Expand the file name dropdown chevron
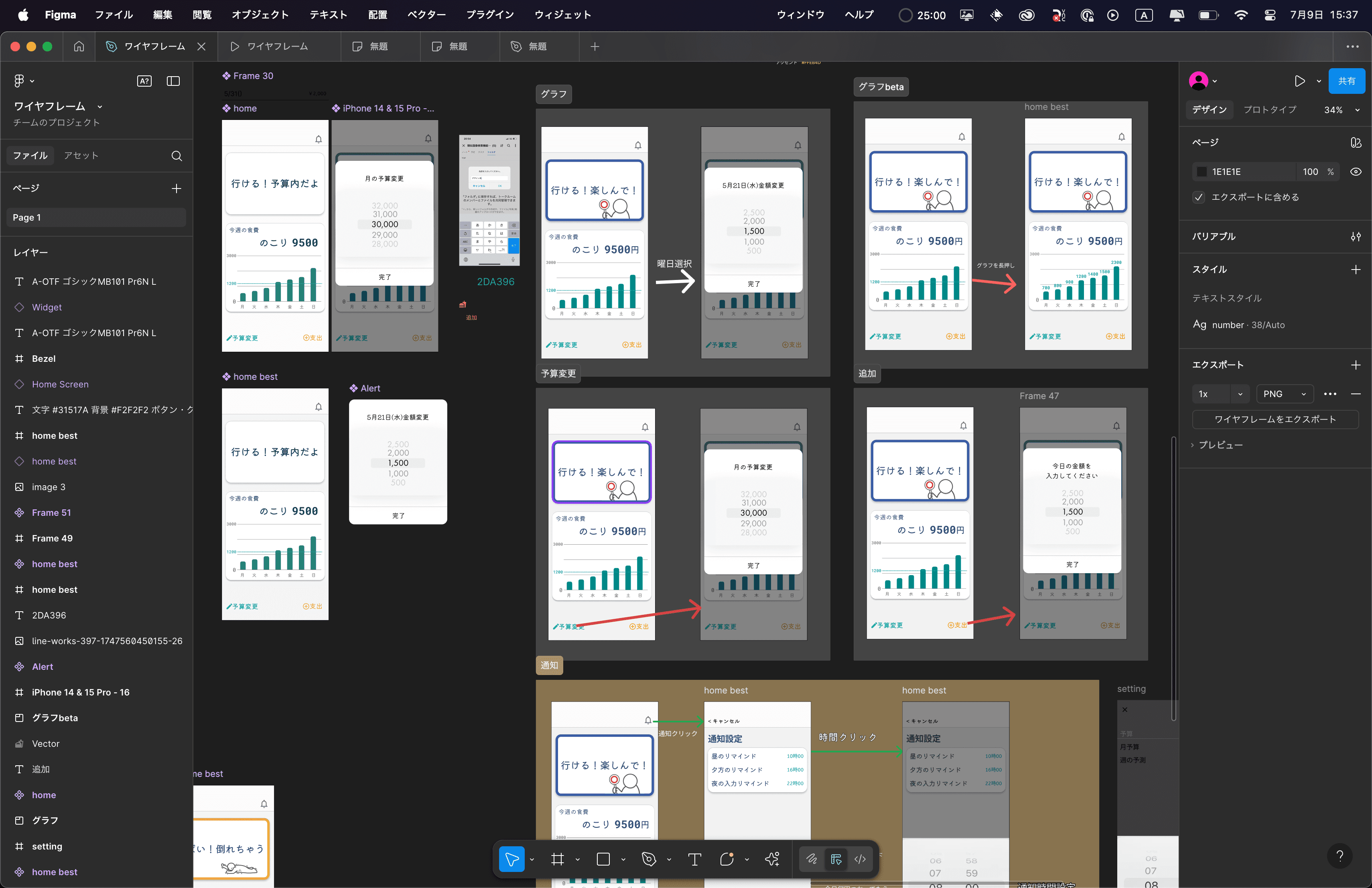The width and height of the screenshot is (1372, 888). (100, 107)
